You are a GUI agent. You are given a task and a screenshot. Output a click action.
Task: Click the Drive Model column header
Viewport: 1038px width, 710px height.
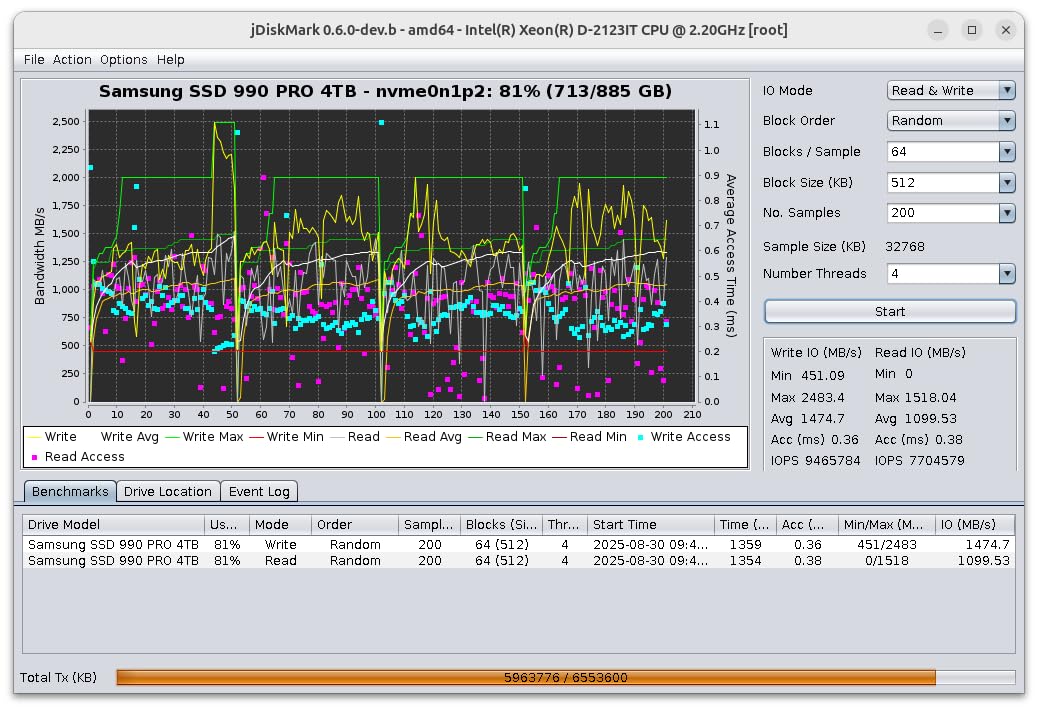tap(114, 525)
